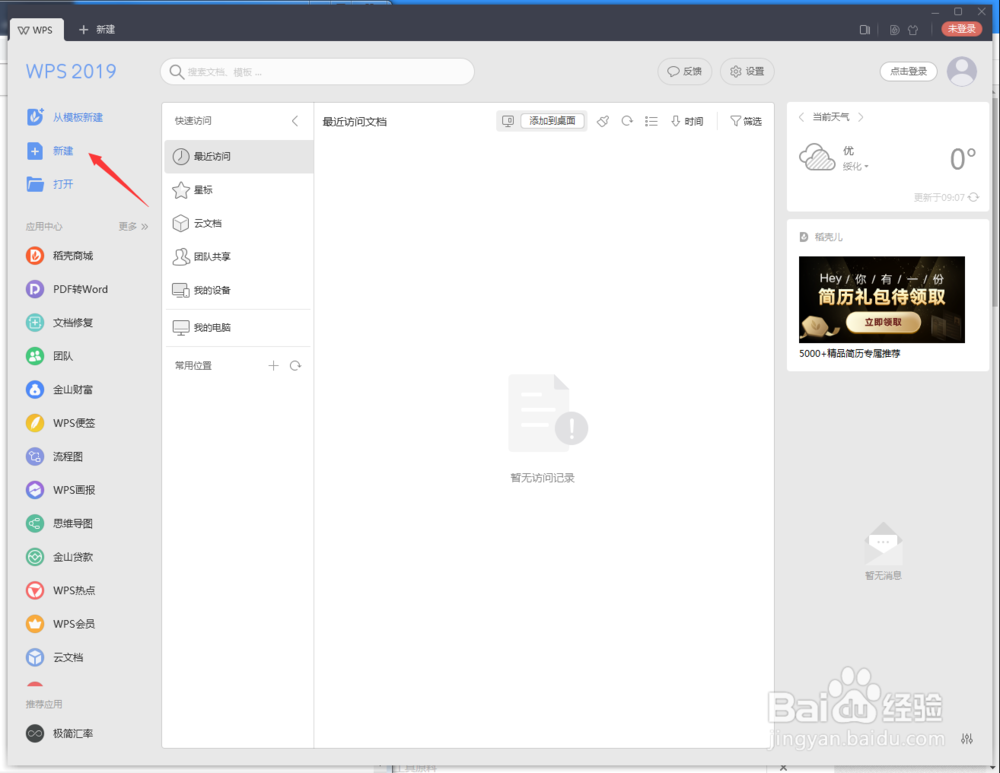Open 设置 settings button
This screenshot has height=773, width=1000.
[747, 71]
